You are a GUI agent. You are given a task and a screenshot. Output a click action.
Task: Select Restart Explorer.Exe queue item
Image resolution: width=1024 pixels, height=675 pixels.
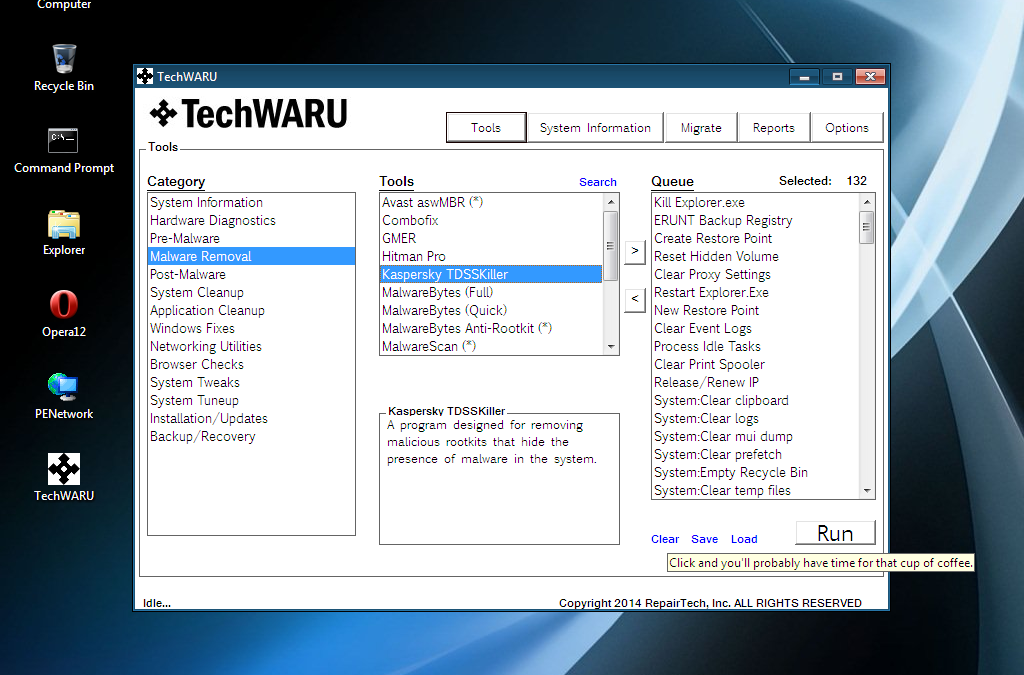[756, 292]
